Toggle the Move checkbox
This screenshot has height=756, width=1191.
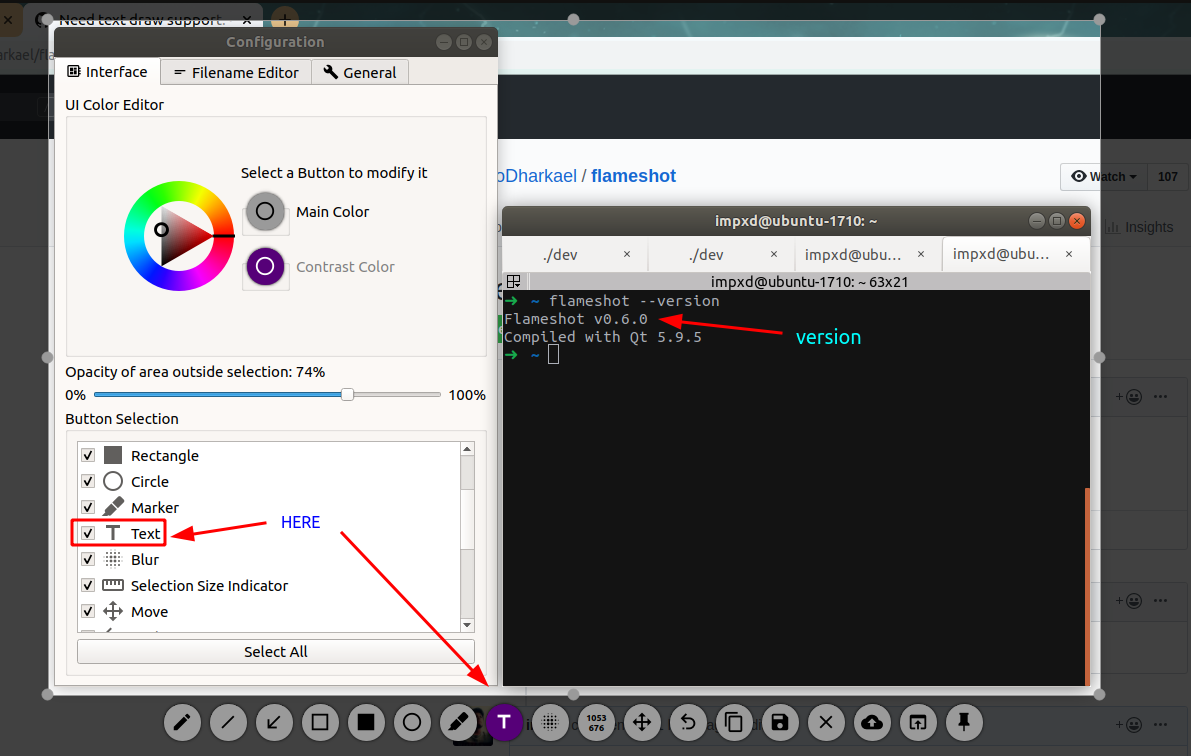pos(88,611)
